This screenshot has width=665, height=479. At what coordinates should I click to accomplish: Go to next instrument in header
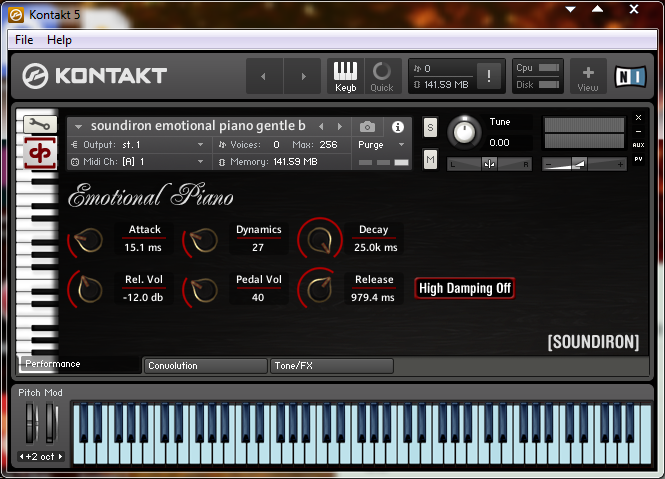coord(303,76)
